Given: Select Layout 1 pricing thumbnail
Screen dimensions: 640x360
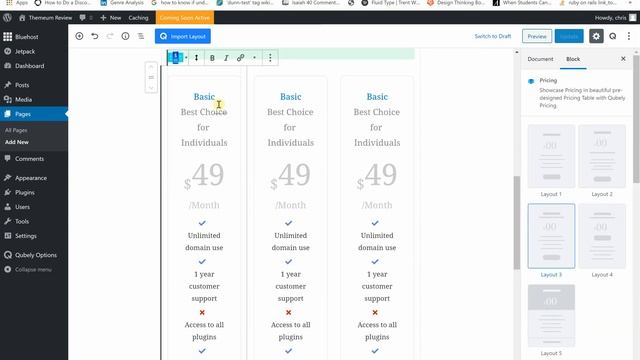Looking at the screenshot, I should (551, 156).
